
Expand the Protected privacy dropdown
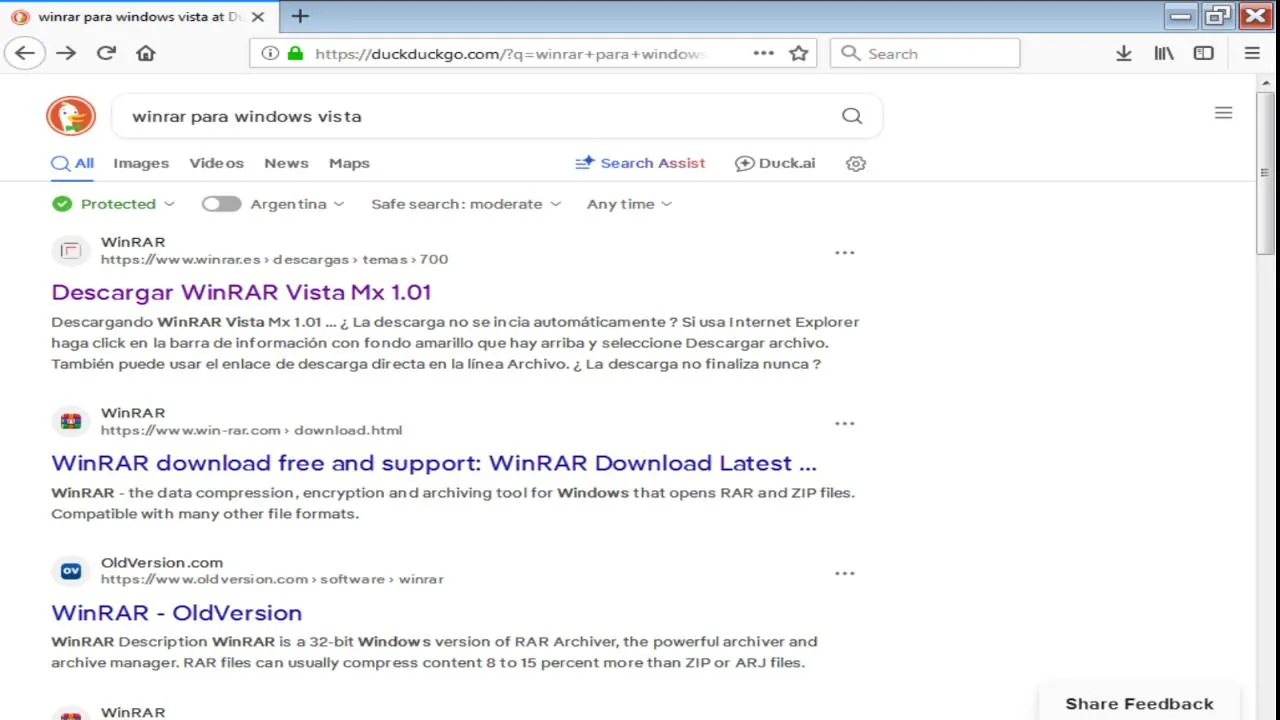[114, 204]
